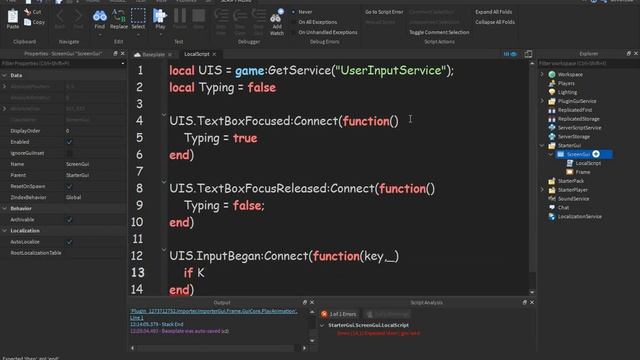This screenshot has width=640, height=360.
Task: Toggle the AutoLocalize checkbox
Action: (69, 242)
